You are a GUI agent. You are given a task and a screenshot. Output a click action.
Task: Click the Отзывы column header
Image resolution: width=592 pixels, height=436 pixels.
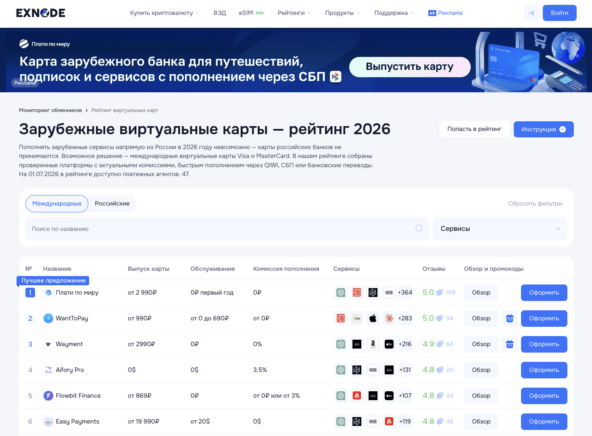[x=434, y=269]
